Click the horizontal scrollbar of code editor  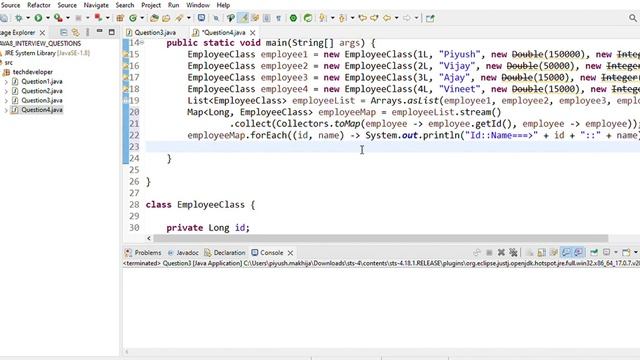pyautogui.click(x=381, y=238)
